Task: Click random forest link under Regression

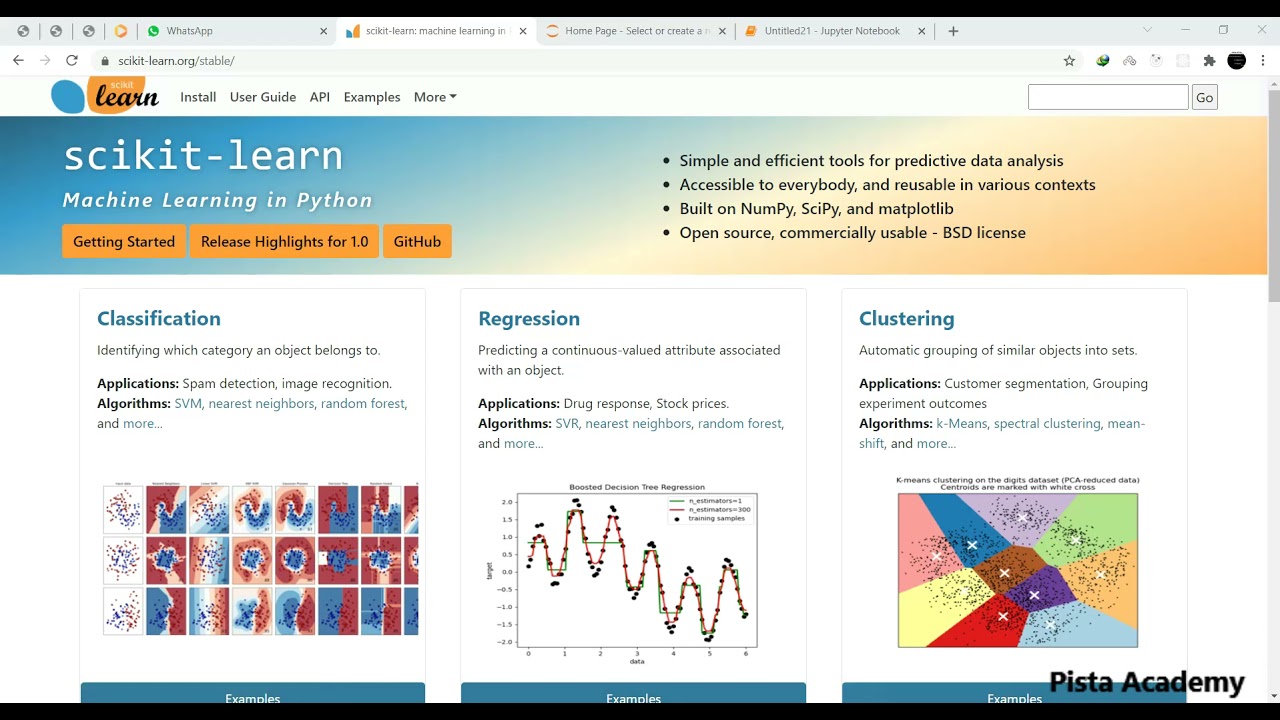Action: pyautogui.click(x=740, y=423)
